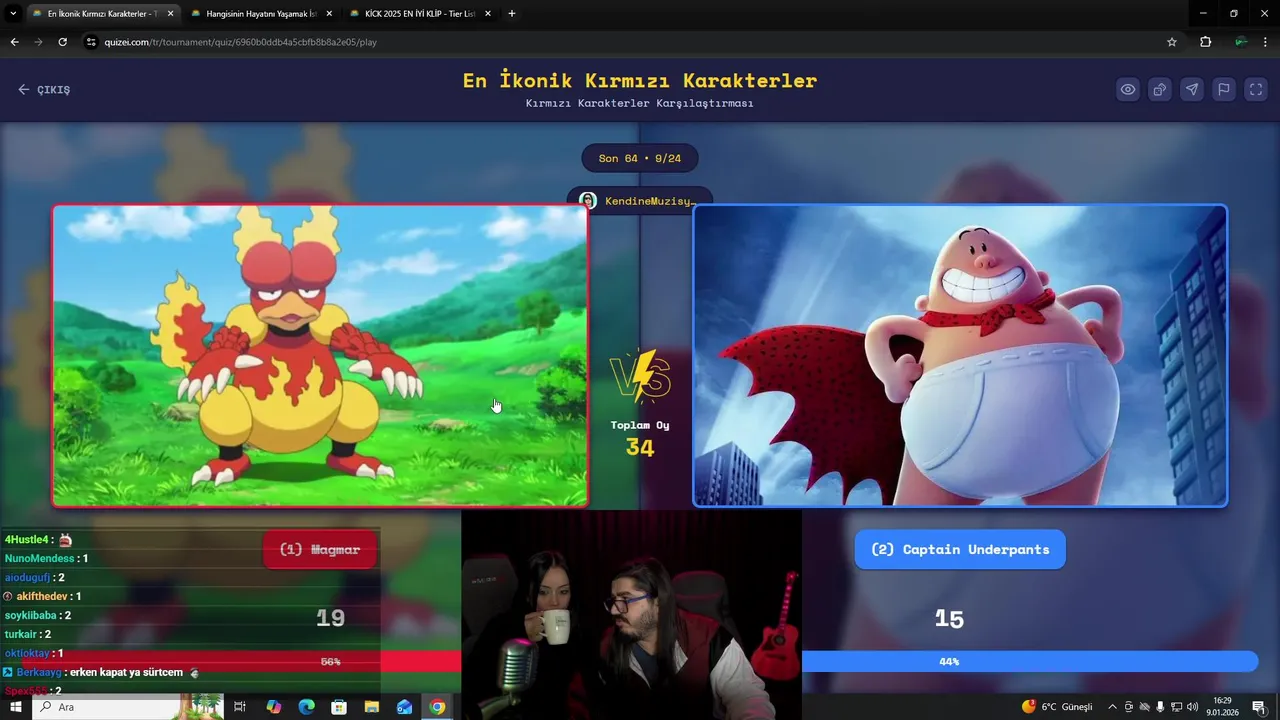Image resolution: width=1280 pixels, height=720 pixels.
Task: Click the dice randomize icon
Action: 1160,89
